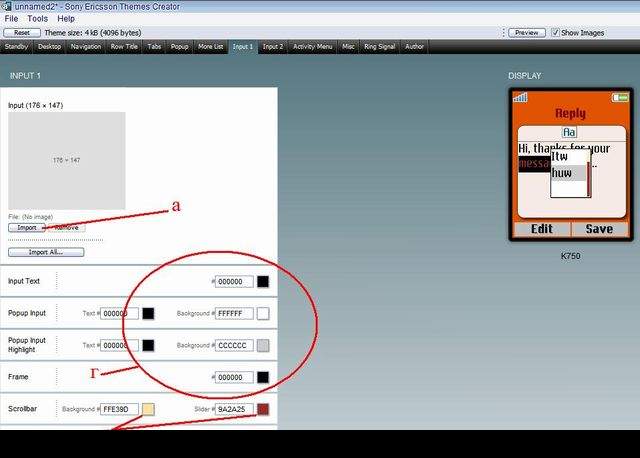640x458 pixels.
Task: Open the File menu
Action: pos(12,18)
